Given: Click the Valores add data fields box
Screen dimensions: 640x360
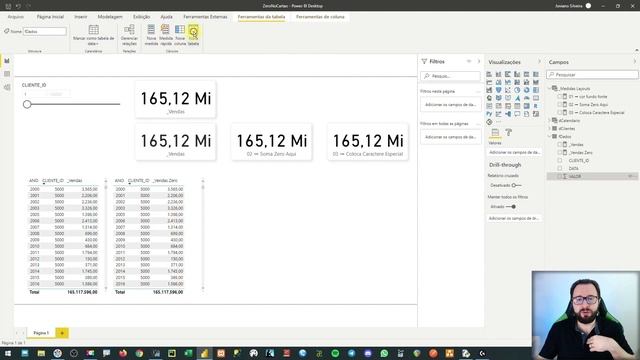Looking at the screenshot, I should 514,152.
